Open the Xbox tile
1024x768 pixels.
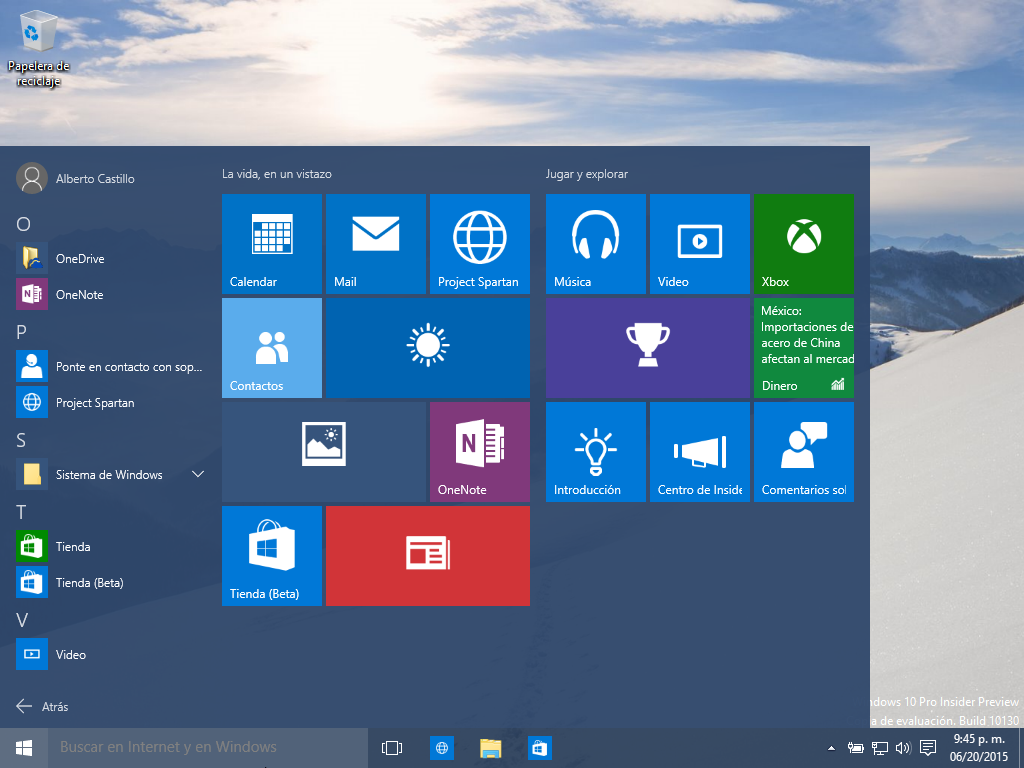click(x=803, y=244)
